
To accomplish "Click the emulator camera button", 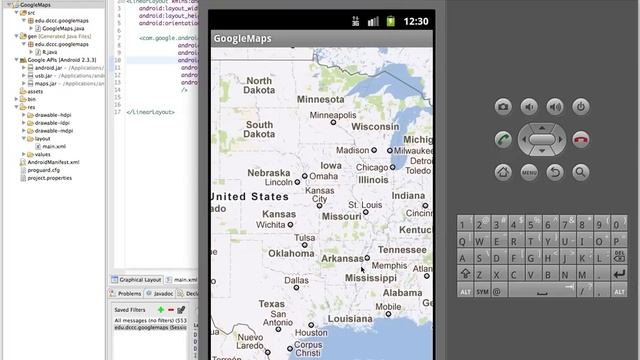I will [503, 107].
